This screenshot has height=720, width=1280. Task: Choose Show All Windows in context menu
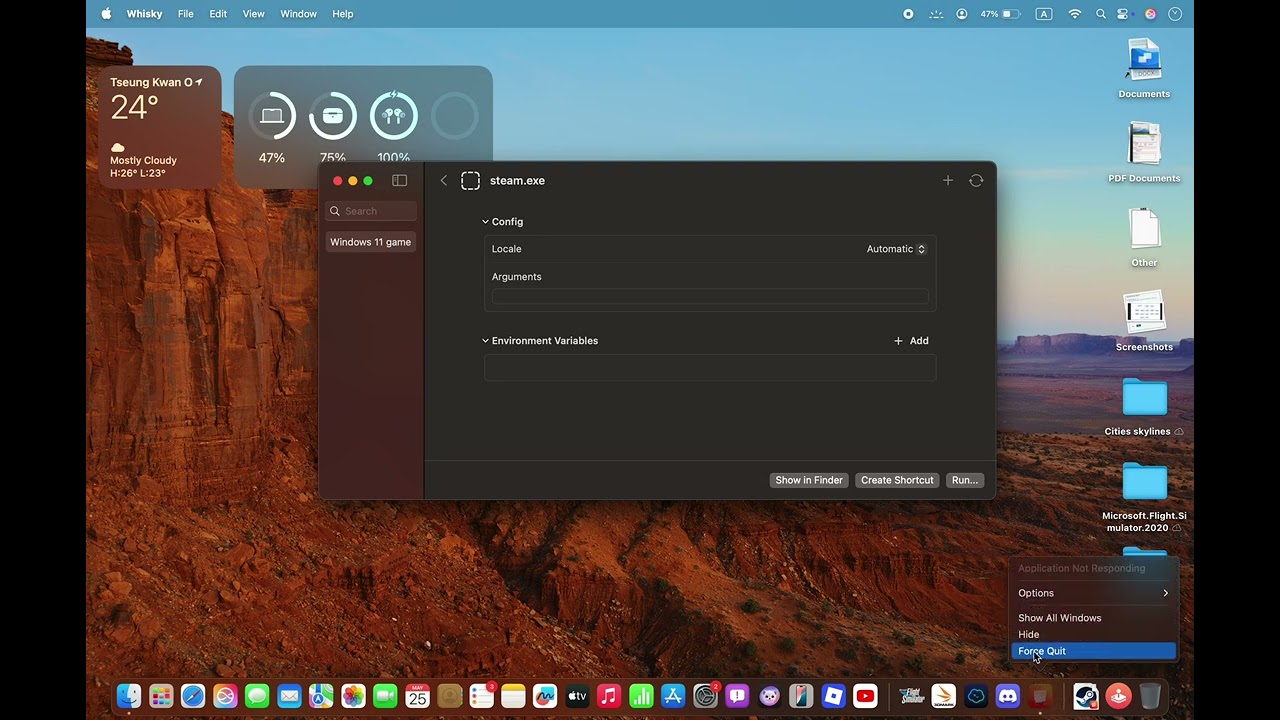click(x=1094, y=618)
